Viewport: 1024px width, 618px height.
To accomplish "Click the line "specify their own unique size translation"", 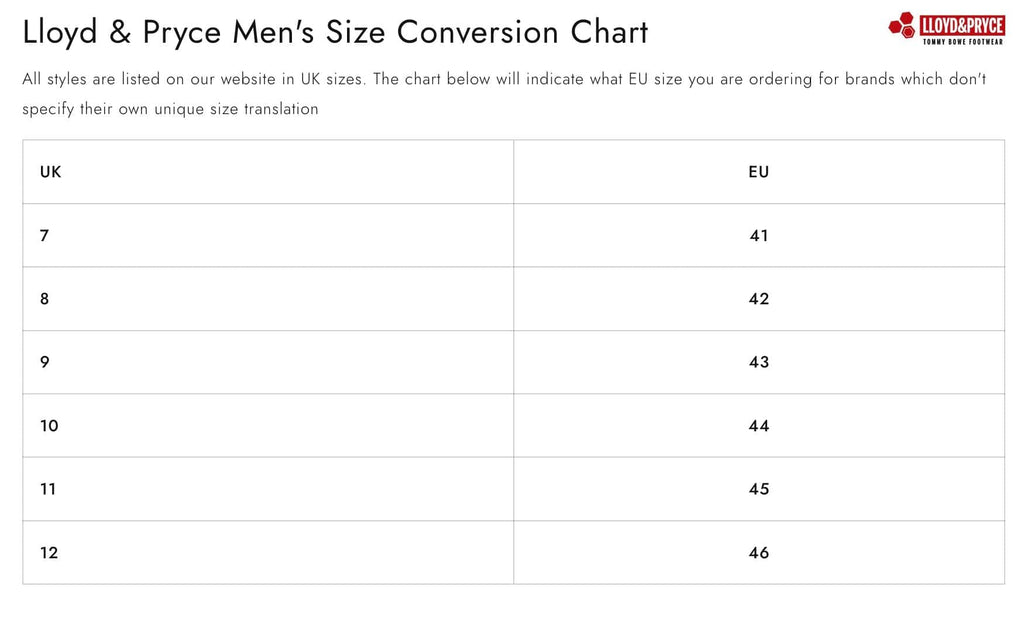I will [x=170, y=109].
